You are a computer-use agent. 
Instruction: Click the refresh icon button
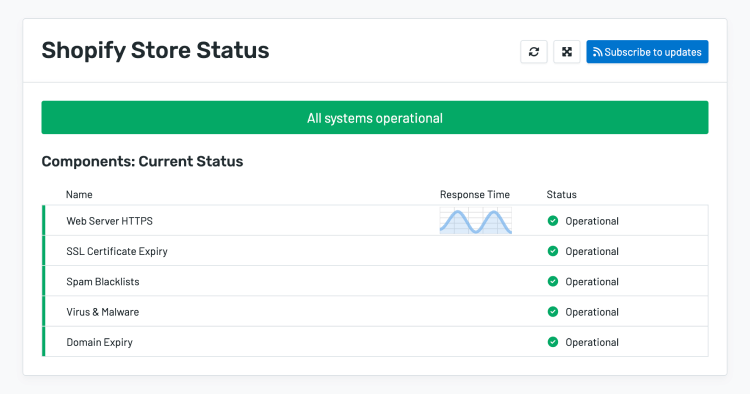534,52
